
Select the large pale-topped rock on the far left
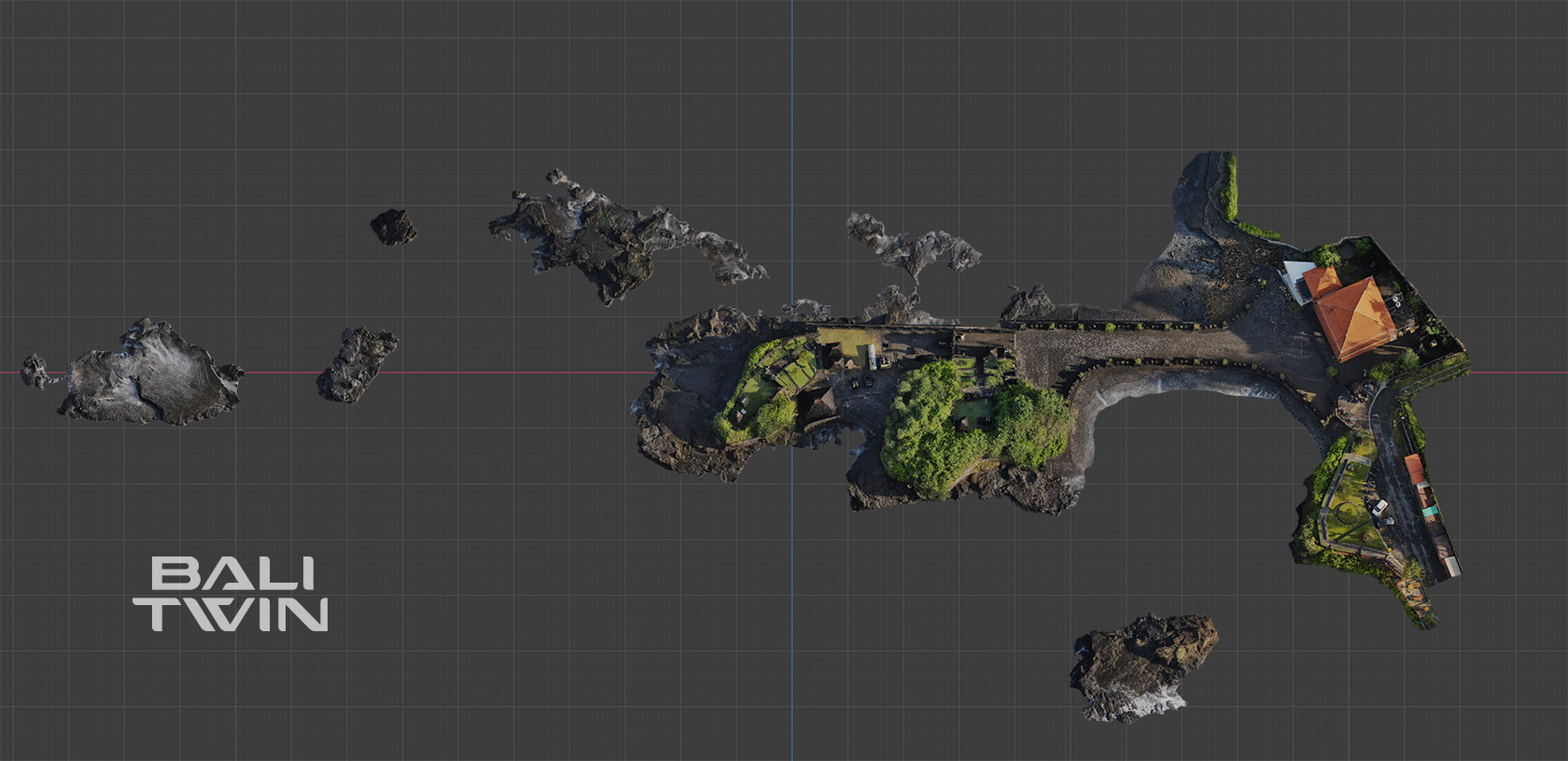[x=151, y=373]
